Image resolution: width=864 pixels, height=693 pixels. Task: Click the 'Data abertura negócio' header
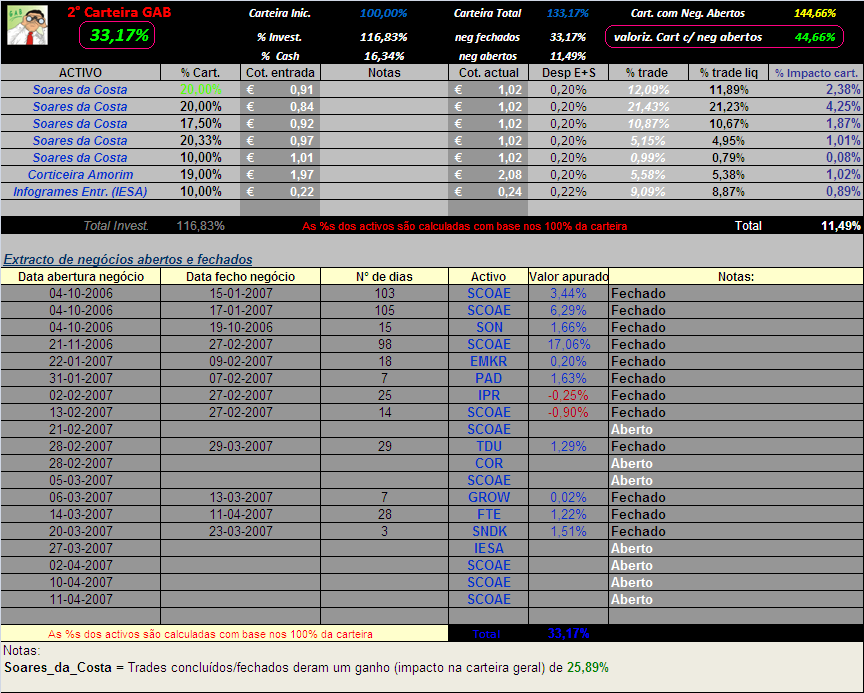[x=80, y=277]
